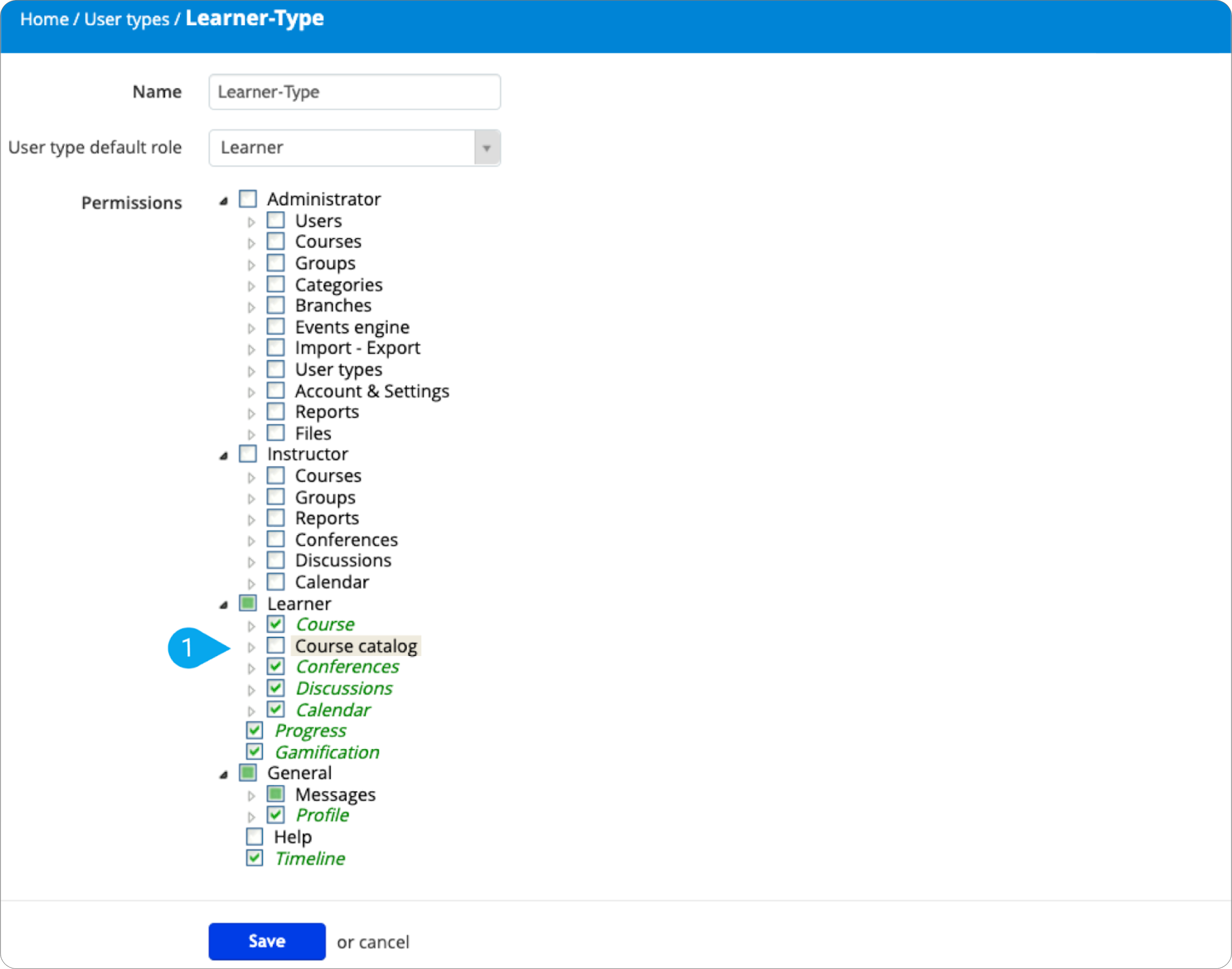Check the Events engine checkbox
The image size is (1232, 969).
click(276, 327)
